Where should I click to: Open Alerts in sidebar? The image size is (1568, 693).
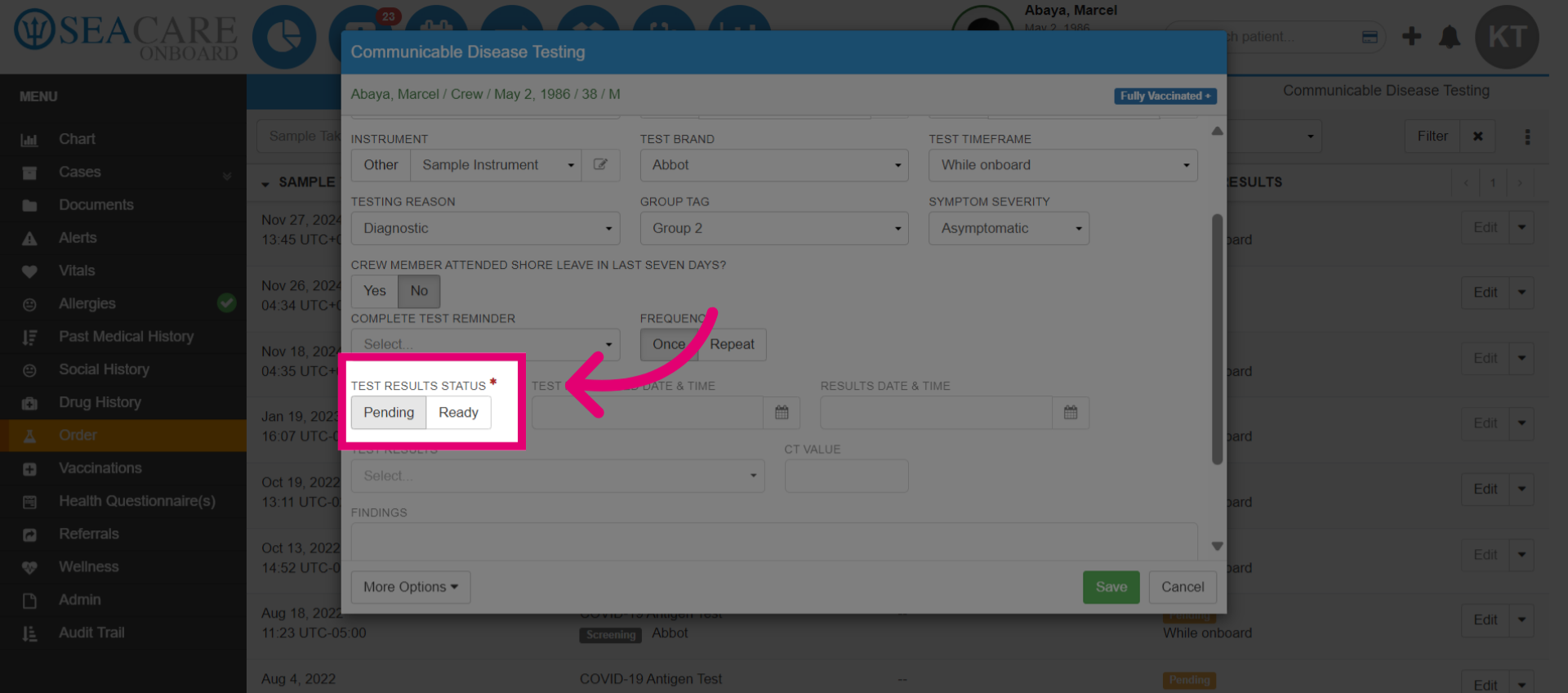pos(78,238)
